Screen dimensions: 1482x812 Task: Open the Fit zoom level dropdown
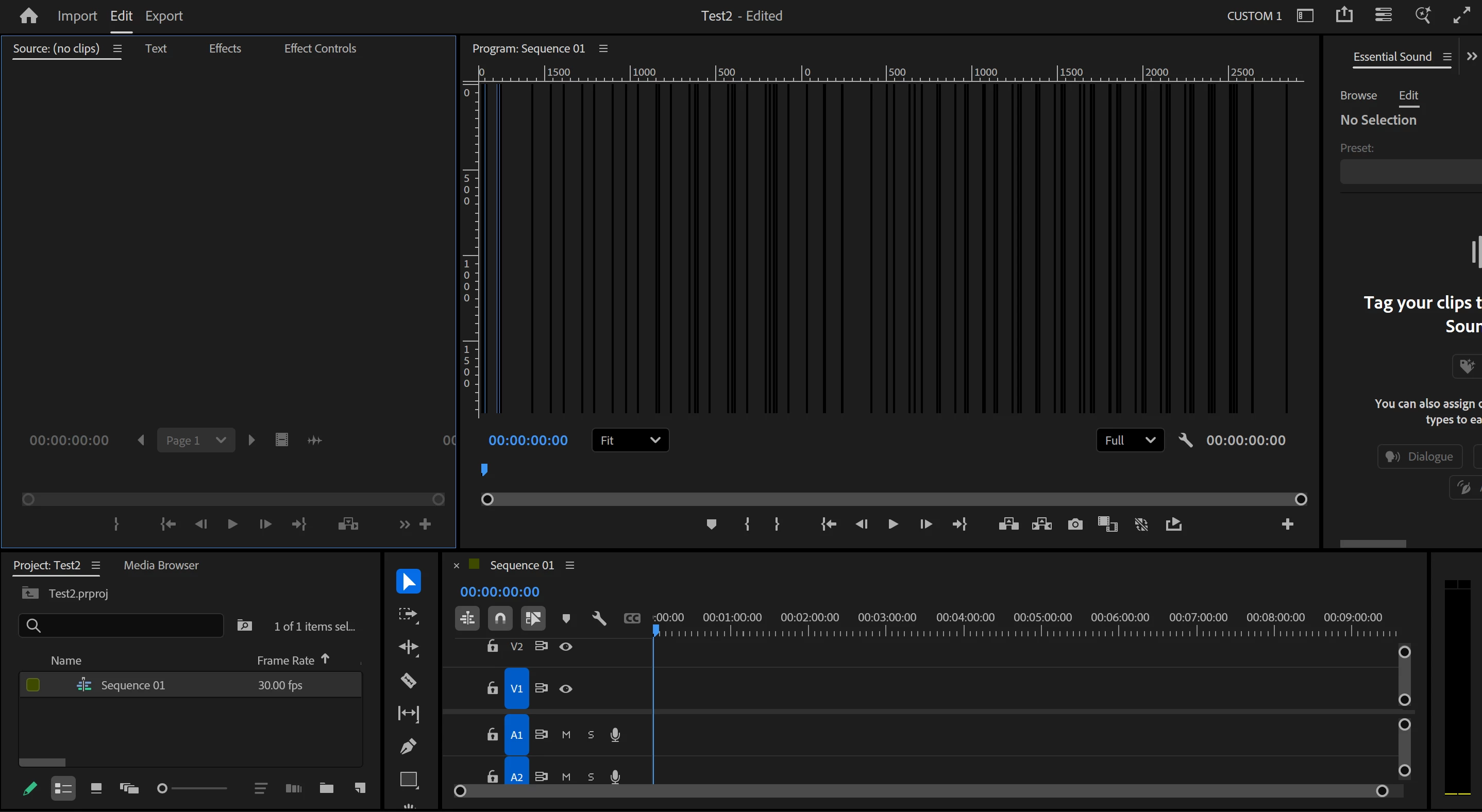(x=630, y=441)
